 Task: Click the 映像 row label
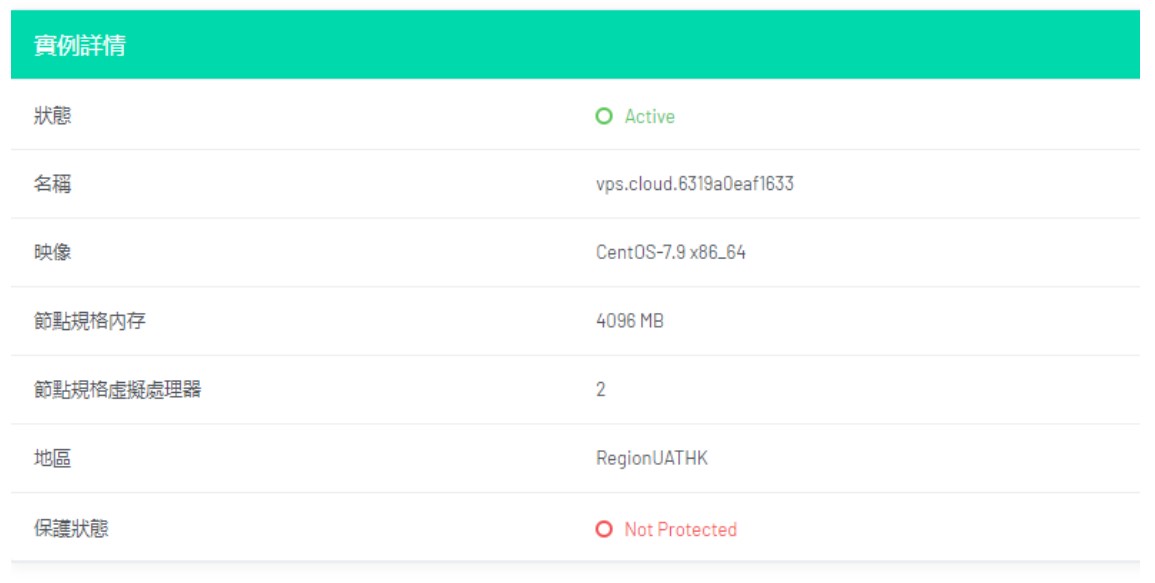point(53,252)
